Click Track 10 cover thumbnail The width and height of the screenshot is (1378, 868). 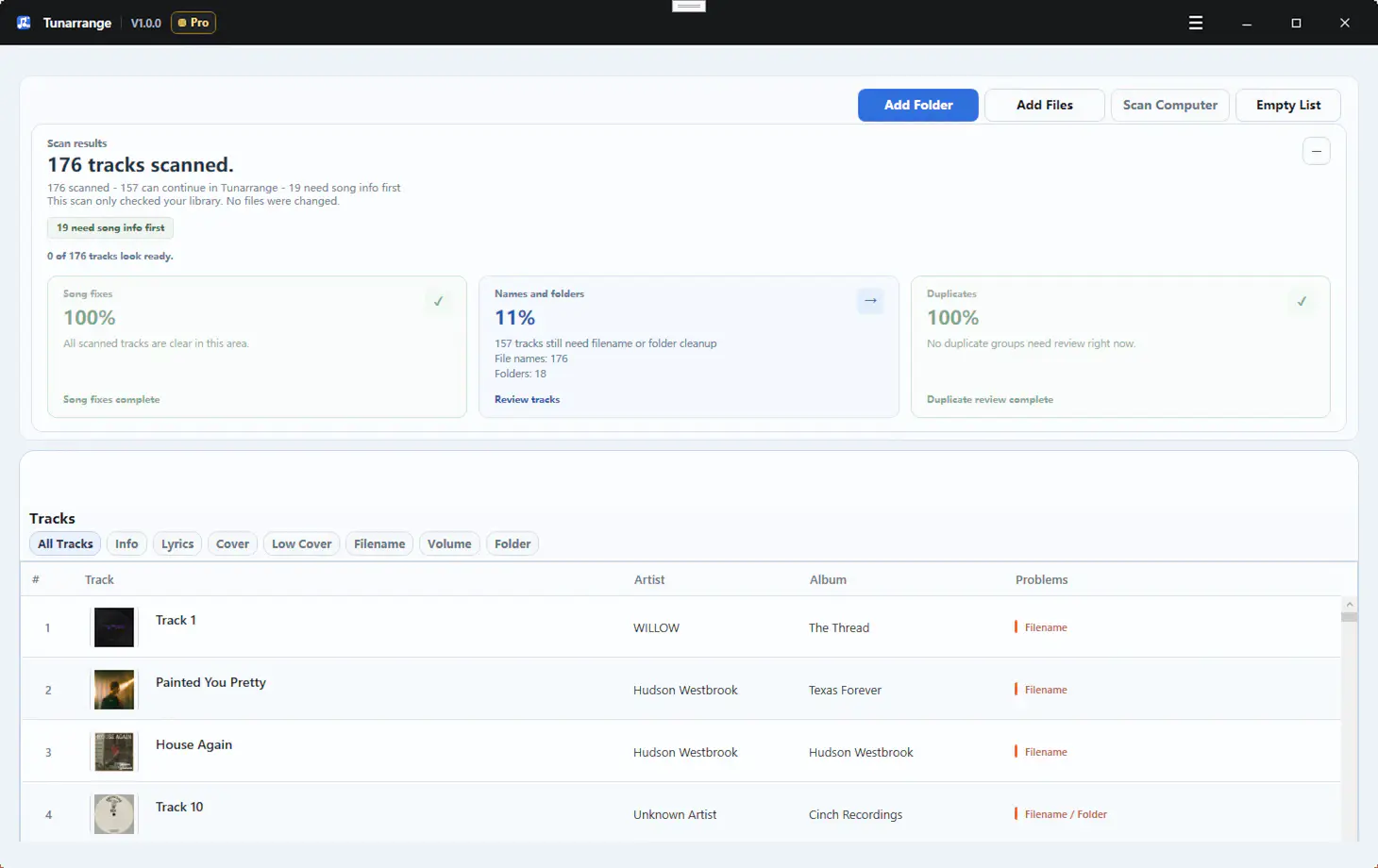point(114,814)
